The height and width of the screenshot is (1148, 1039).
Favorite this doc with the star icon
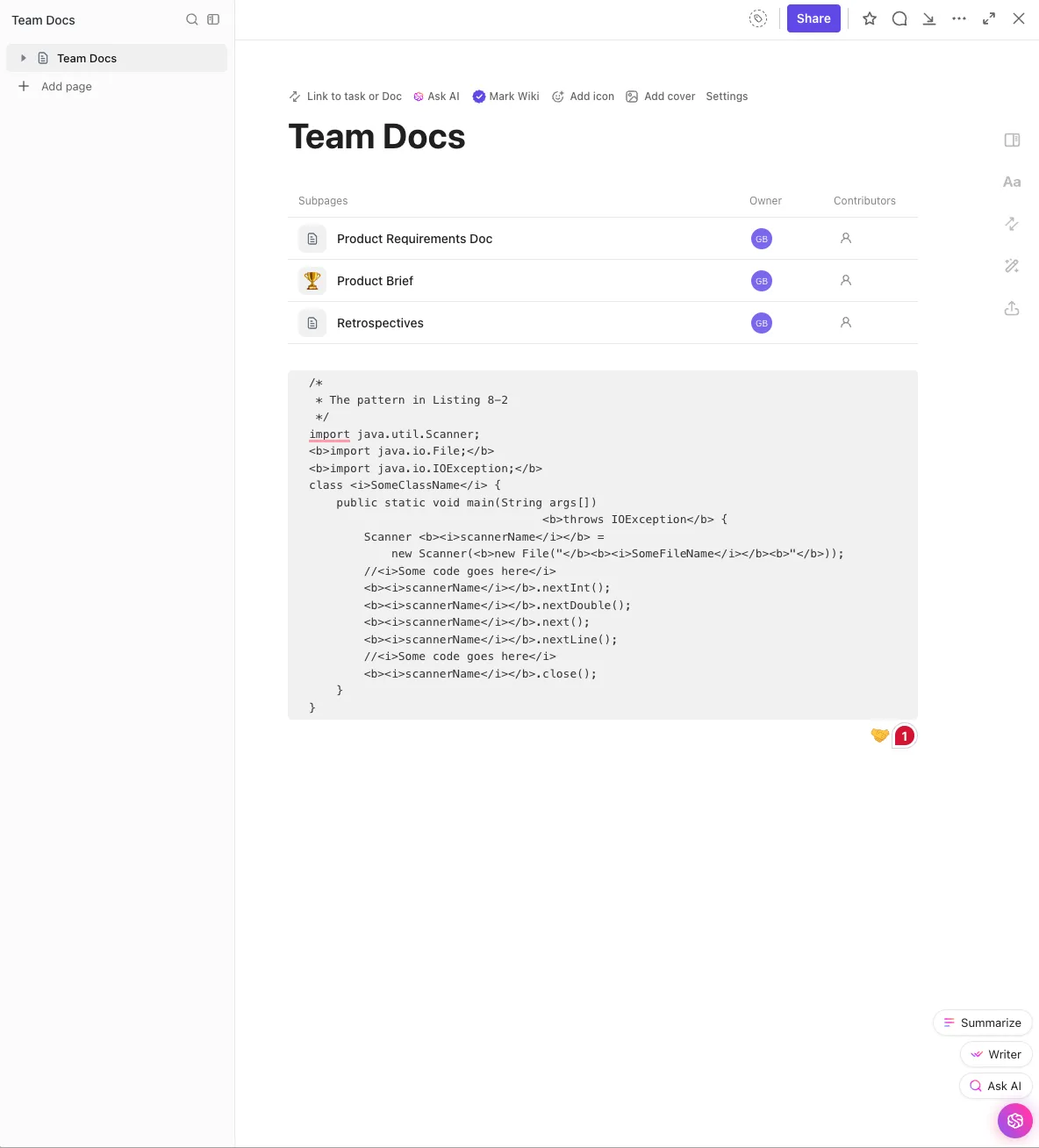(x=870, y=18)
